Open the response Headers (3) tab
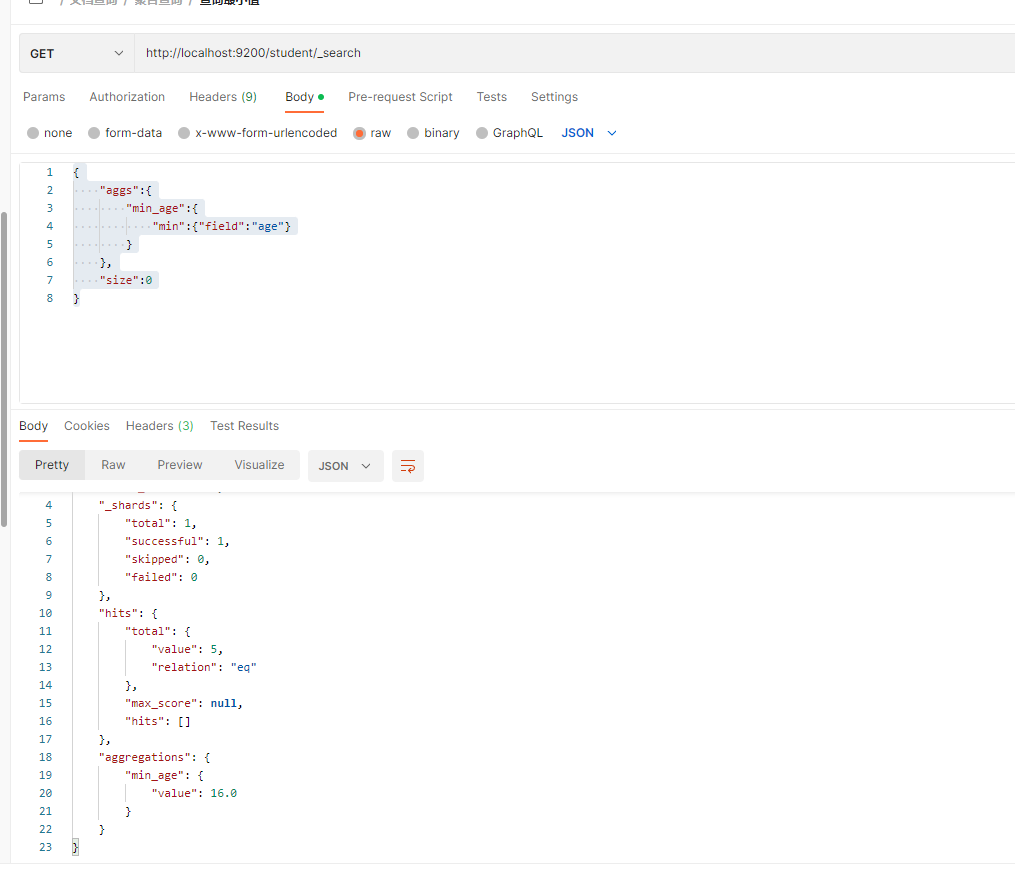The image size is (1015, 878). coord(159,426)
